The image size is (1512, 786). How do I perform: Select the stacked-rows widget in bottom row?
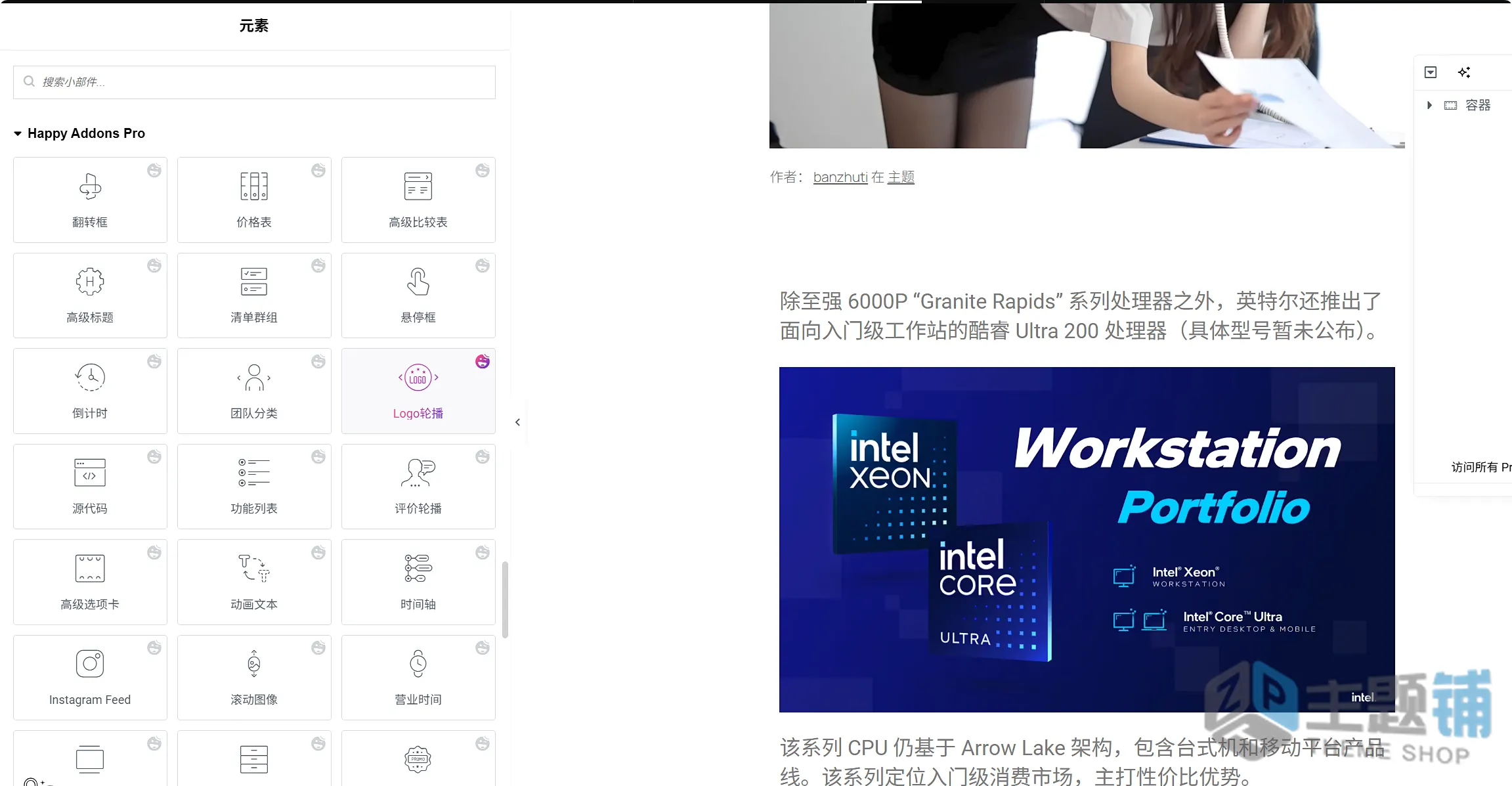coord(254,758)
